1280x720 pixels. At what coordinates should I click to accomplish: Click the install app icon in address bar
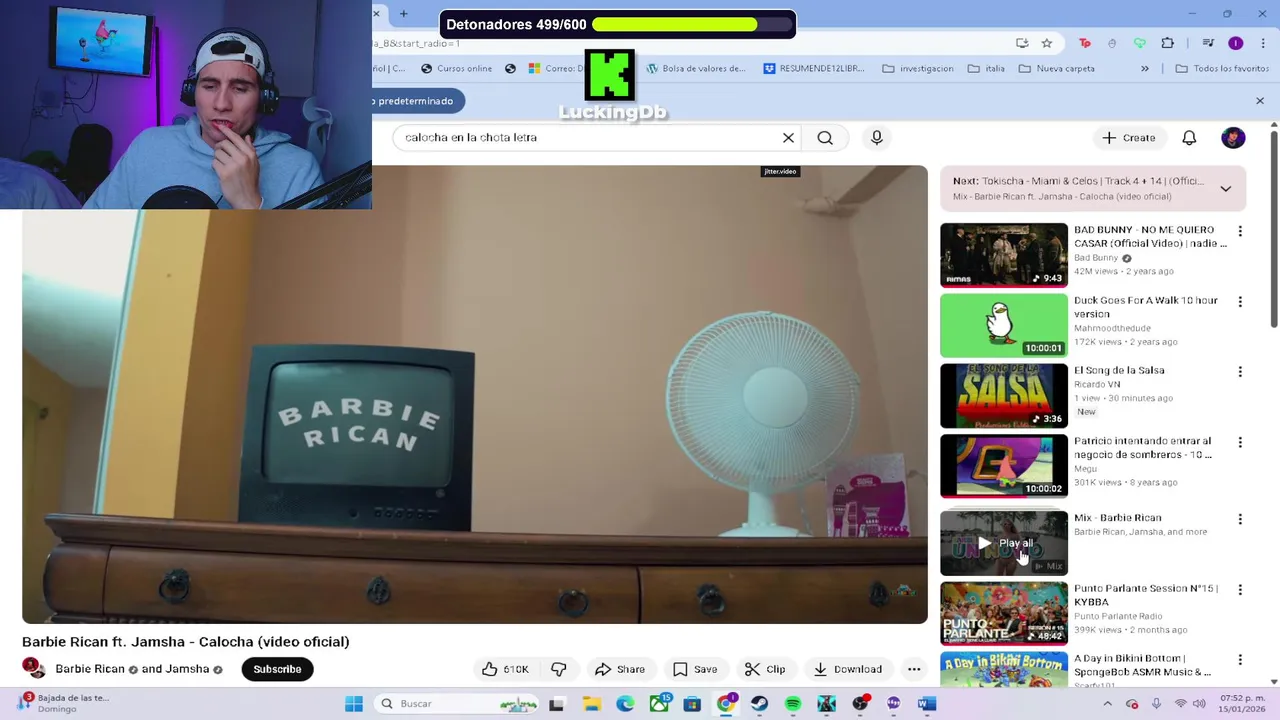[x=1022, y=43]
